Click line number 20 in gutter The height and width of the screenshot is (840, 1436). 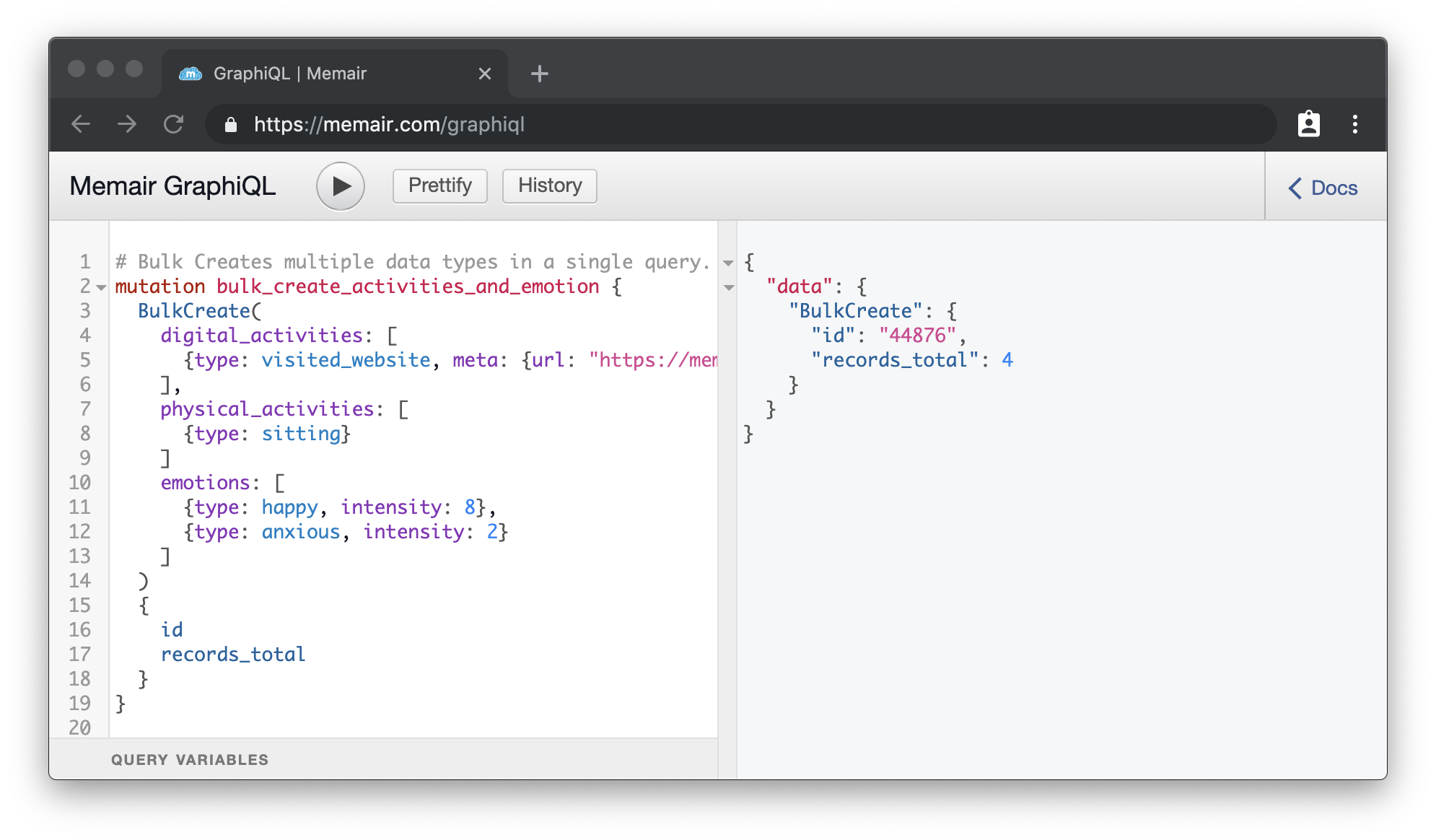tap(79, 727)
